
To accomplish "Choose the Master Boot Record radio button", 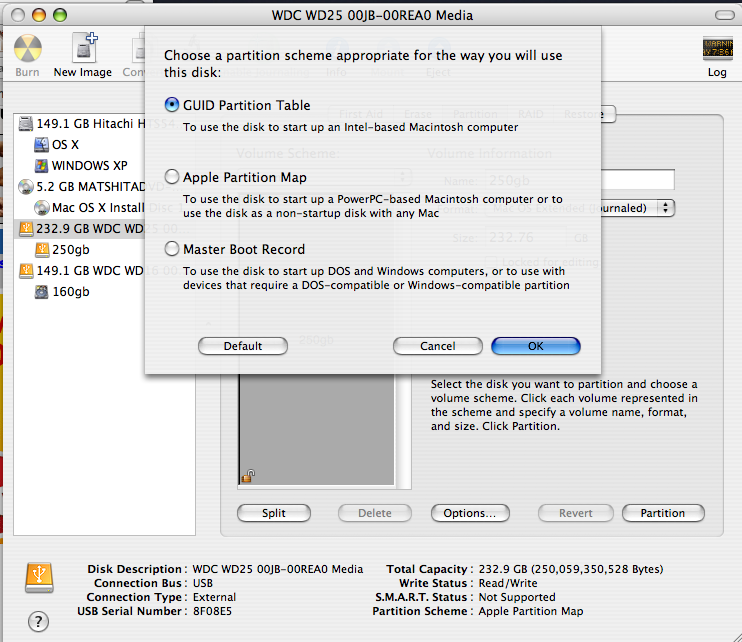I will (x=172, y=249).
